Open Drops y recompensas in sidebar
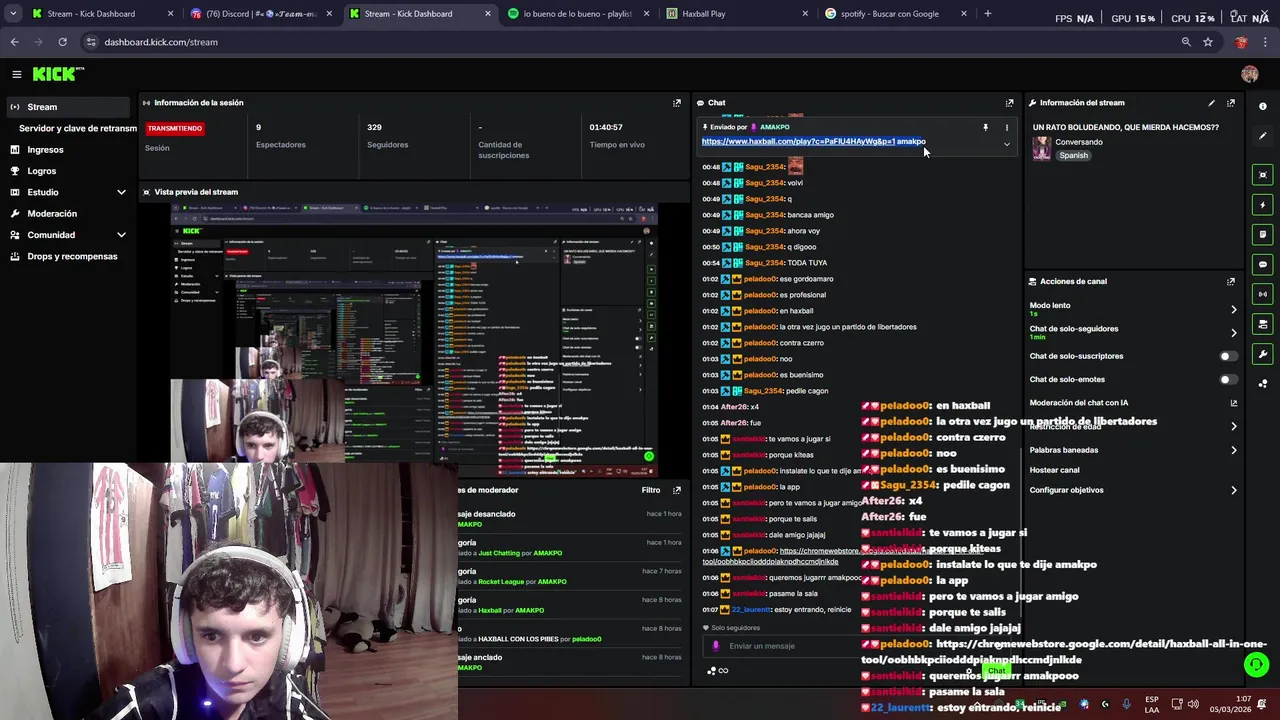This screenshot has width=1280, height=720. pyautogui.click(x=66, y=257)
